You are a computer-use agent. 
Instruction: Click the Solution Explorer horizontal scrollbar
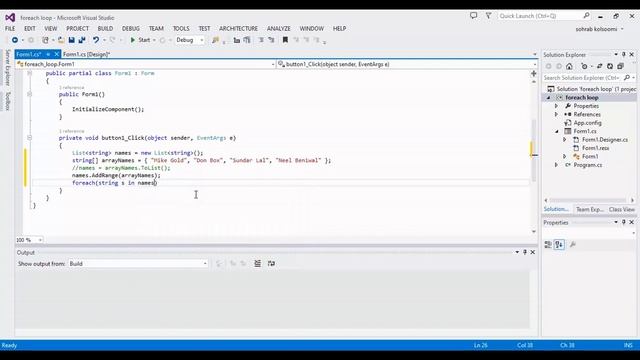[588, 200]
